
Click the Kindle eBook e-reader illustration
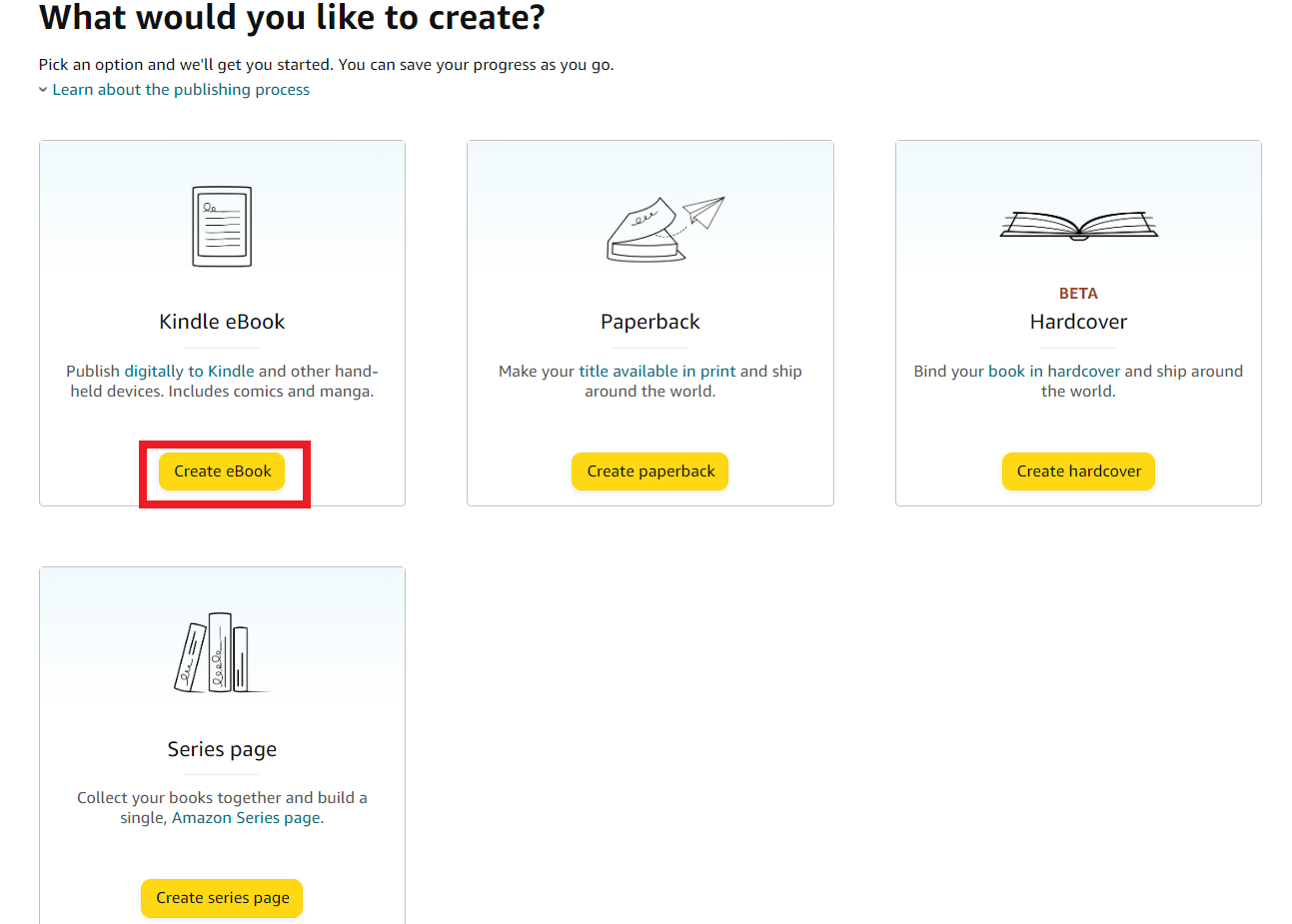(x=221, y=225)
